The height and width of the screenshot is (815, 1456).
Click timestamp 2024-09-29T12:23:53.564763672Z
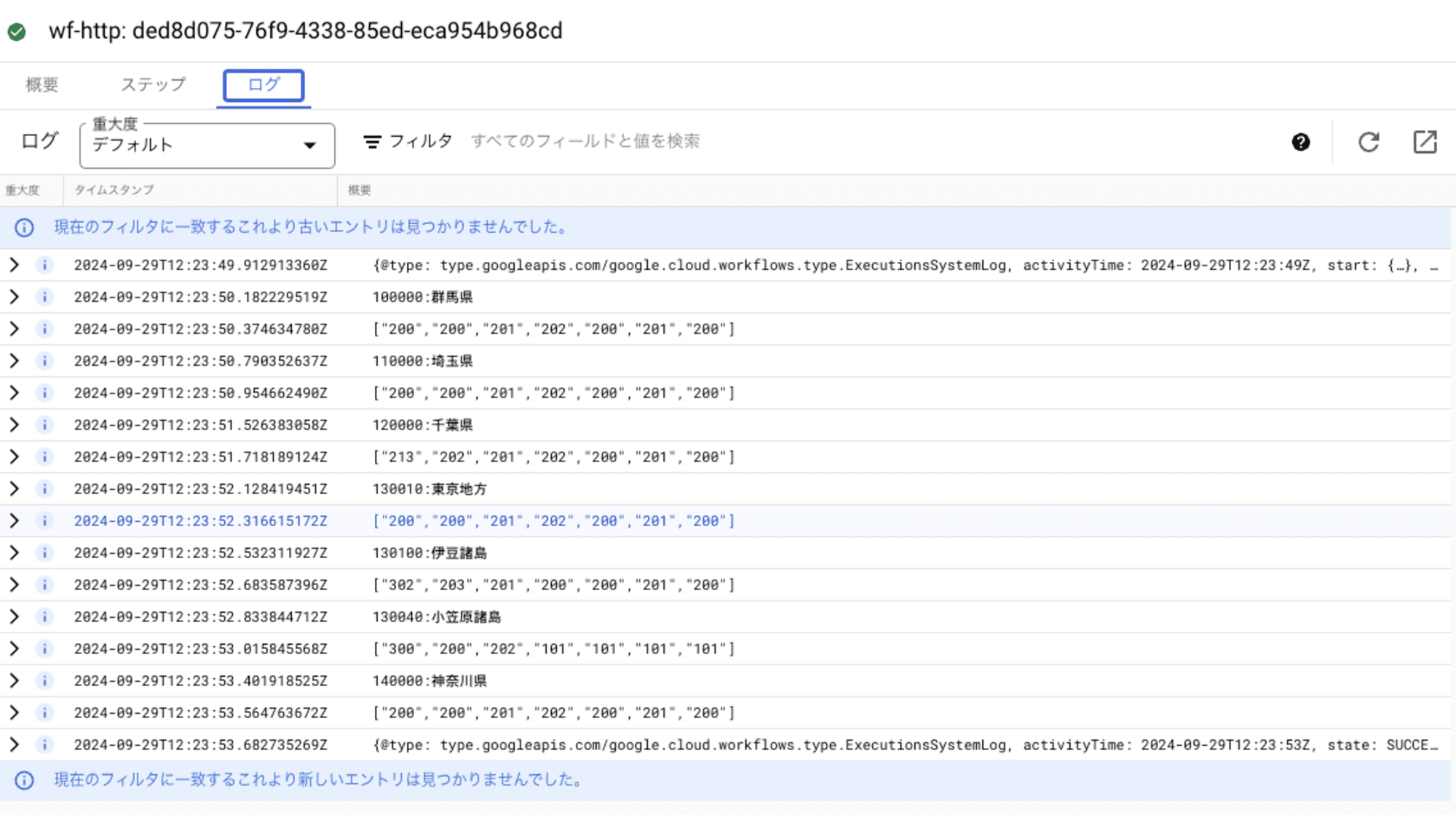pyautogui.click(x=201, y=713)
